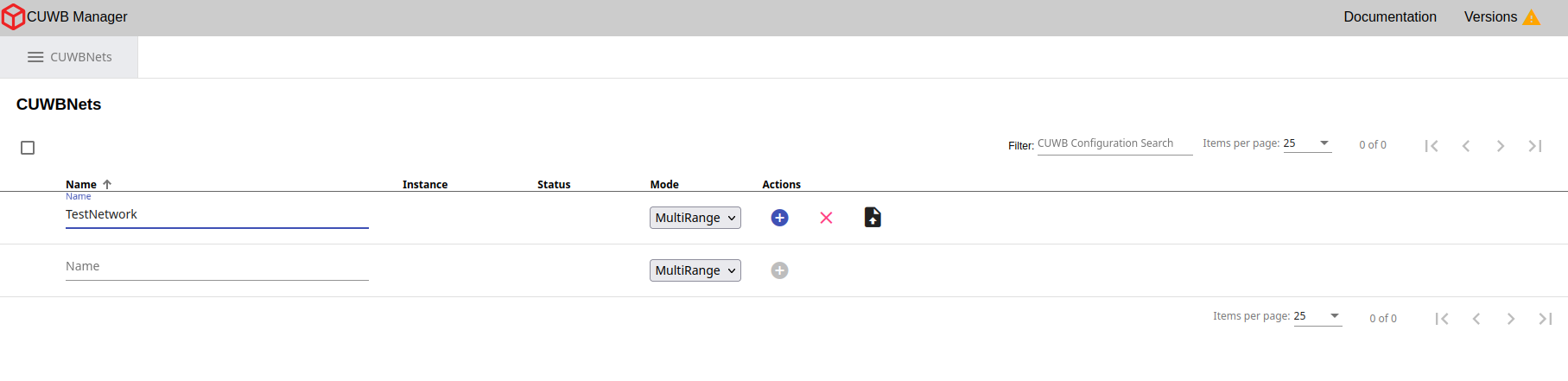This screenshot has width=1568, height=381.
Task: Click the file upload icon in TestNetwork row
Action: click(873, 218)
